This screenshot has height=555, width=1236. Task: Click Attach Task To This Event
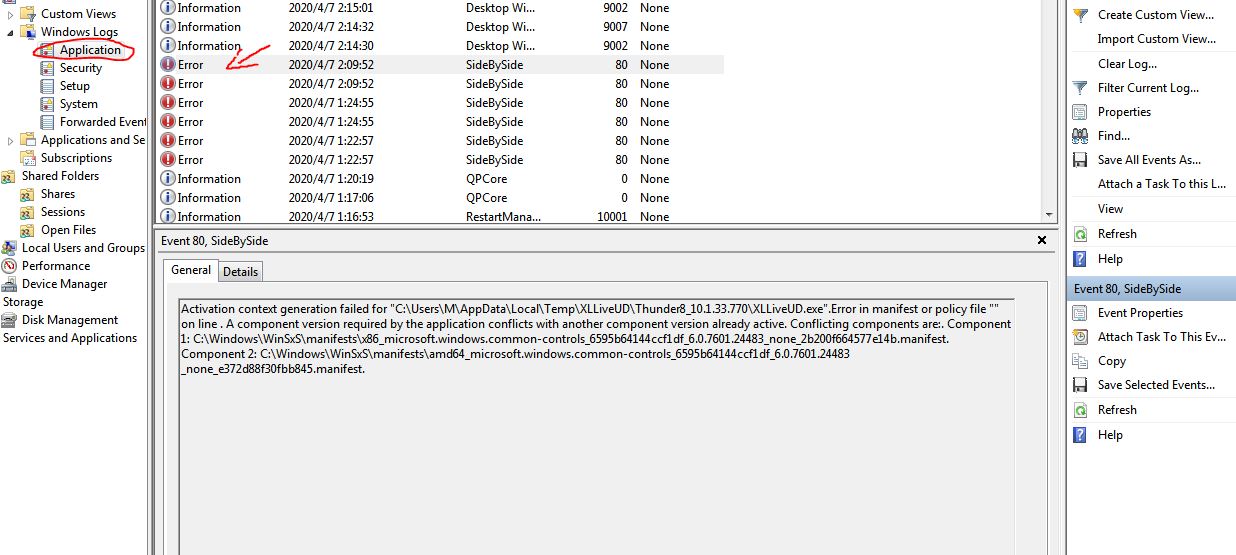1161,337
